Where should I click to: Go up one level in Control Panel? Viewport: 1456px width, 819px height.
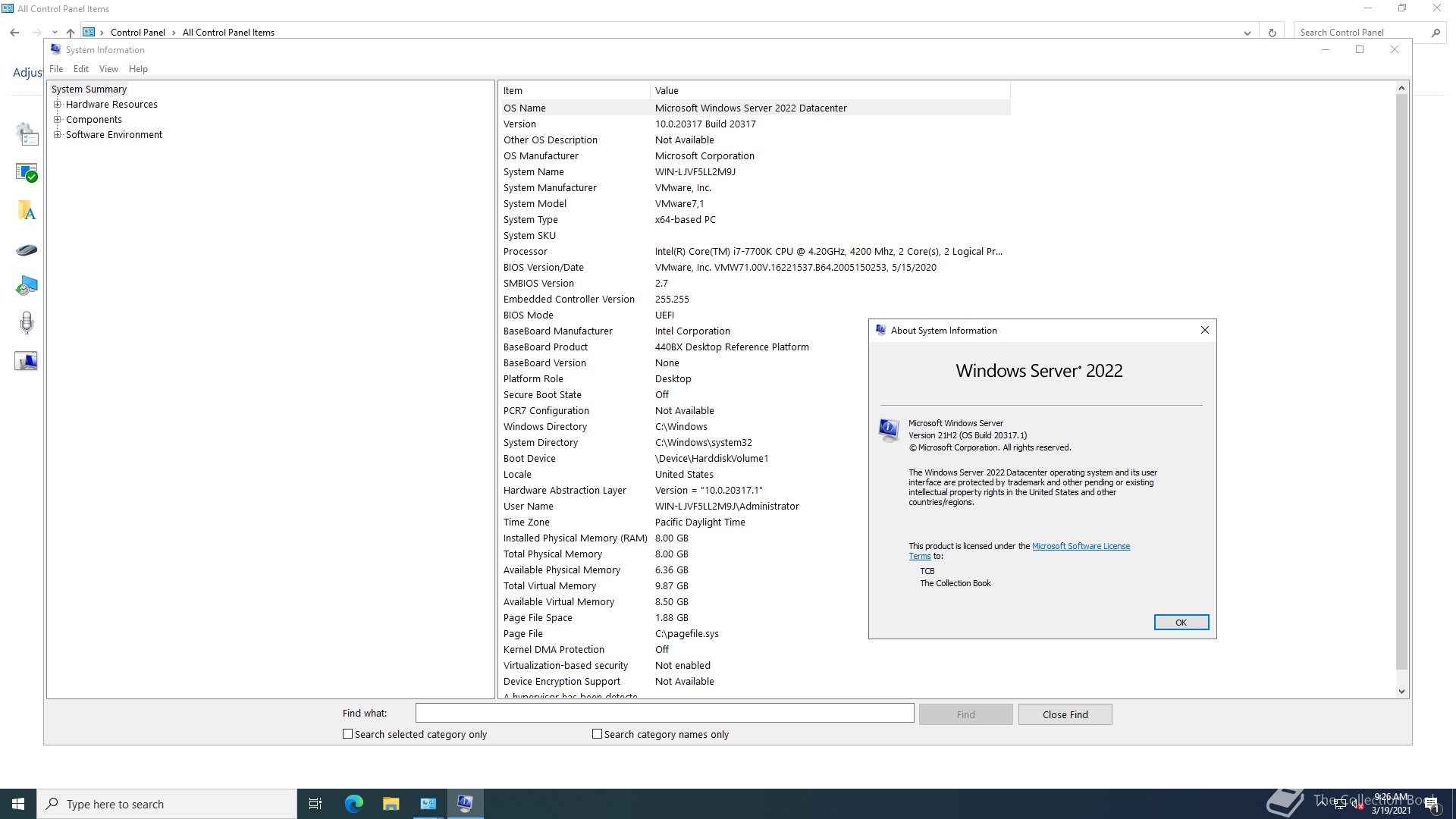point(71,33)
